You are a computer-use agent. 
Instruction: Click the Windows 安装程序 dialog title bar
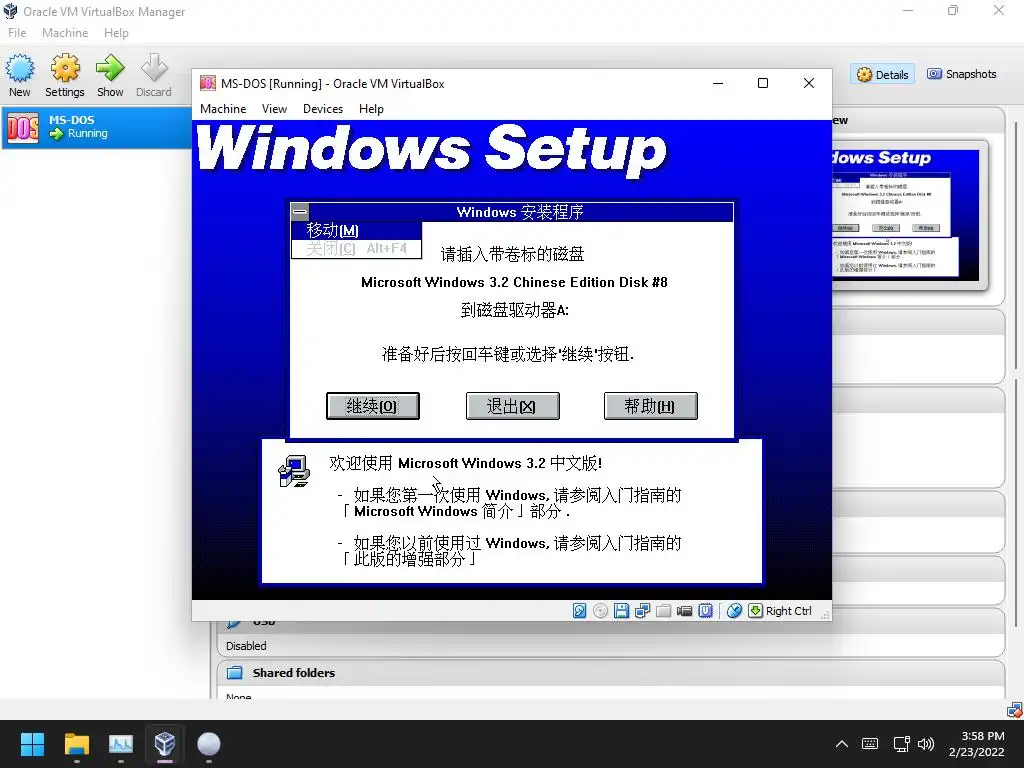point(520,212)
